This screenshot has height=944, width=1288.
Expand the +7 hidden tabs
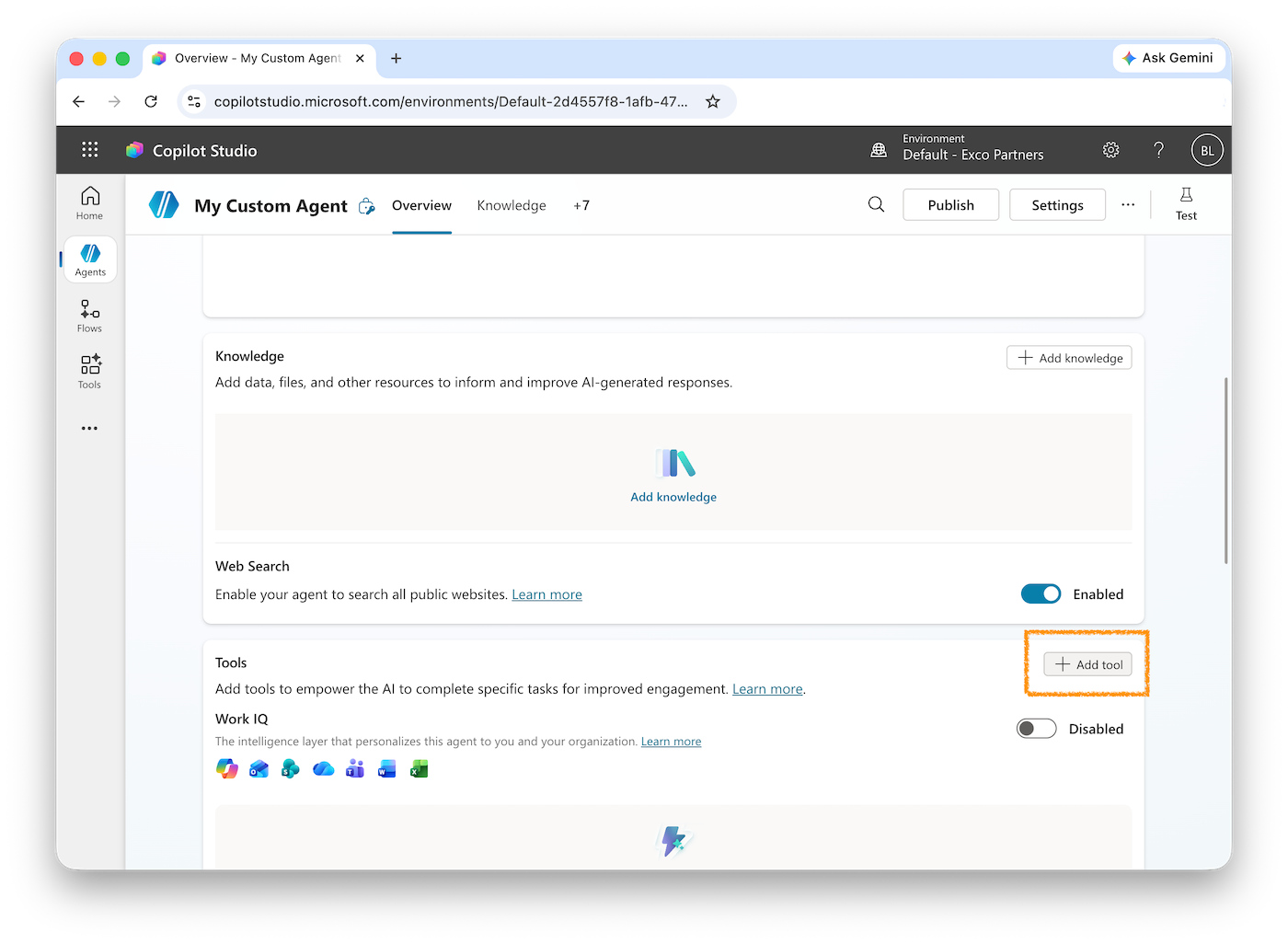coord(581,205)
